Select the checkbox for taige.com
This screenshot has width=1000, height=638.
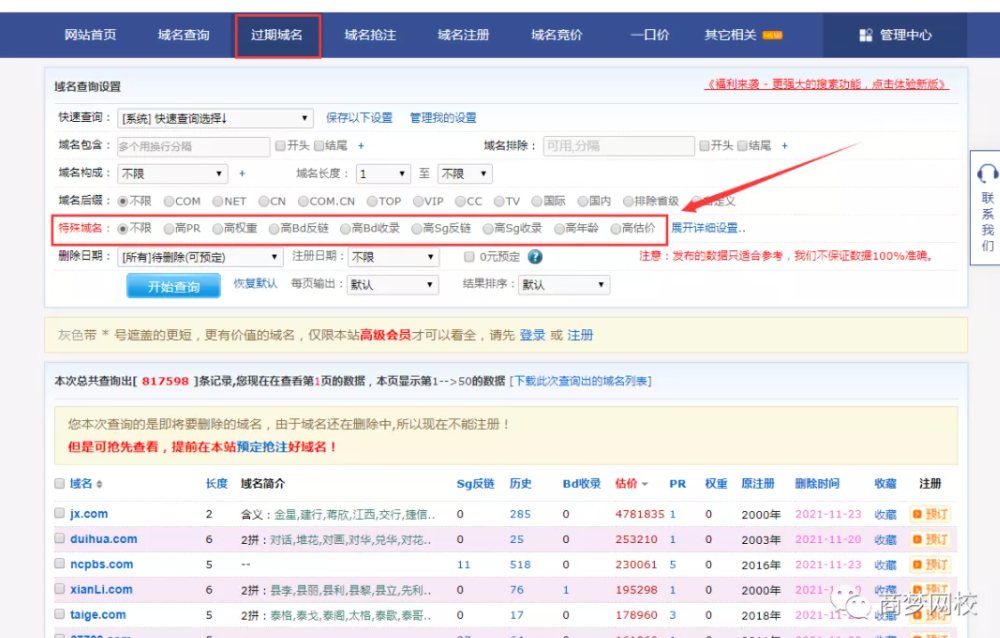59,614
